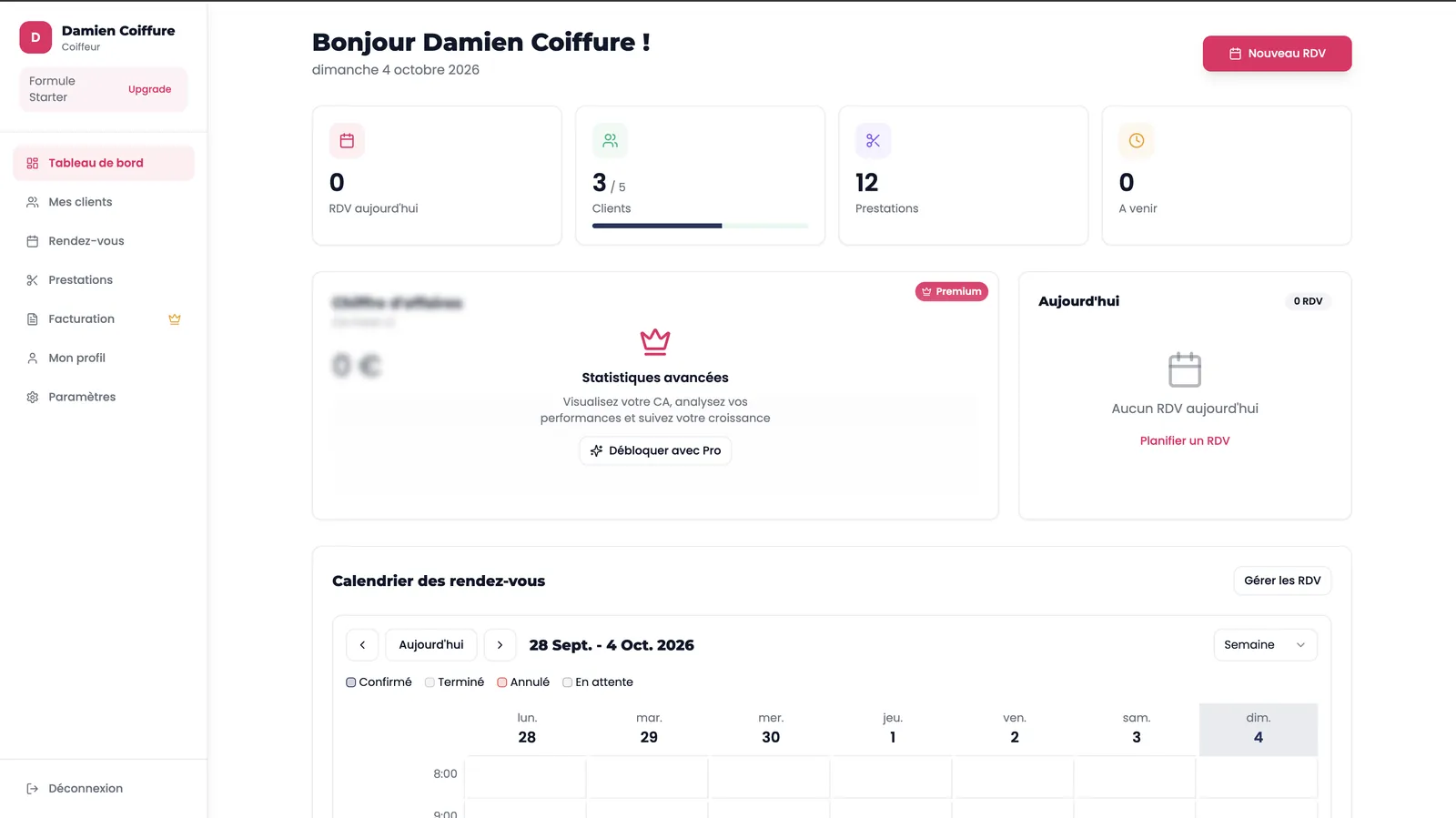
Task: Click calendar icon on RDV aujourd'hui card
Action: coord(347,141)
